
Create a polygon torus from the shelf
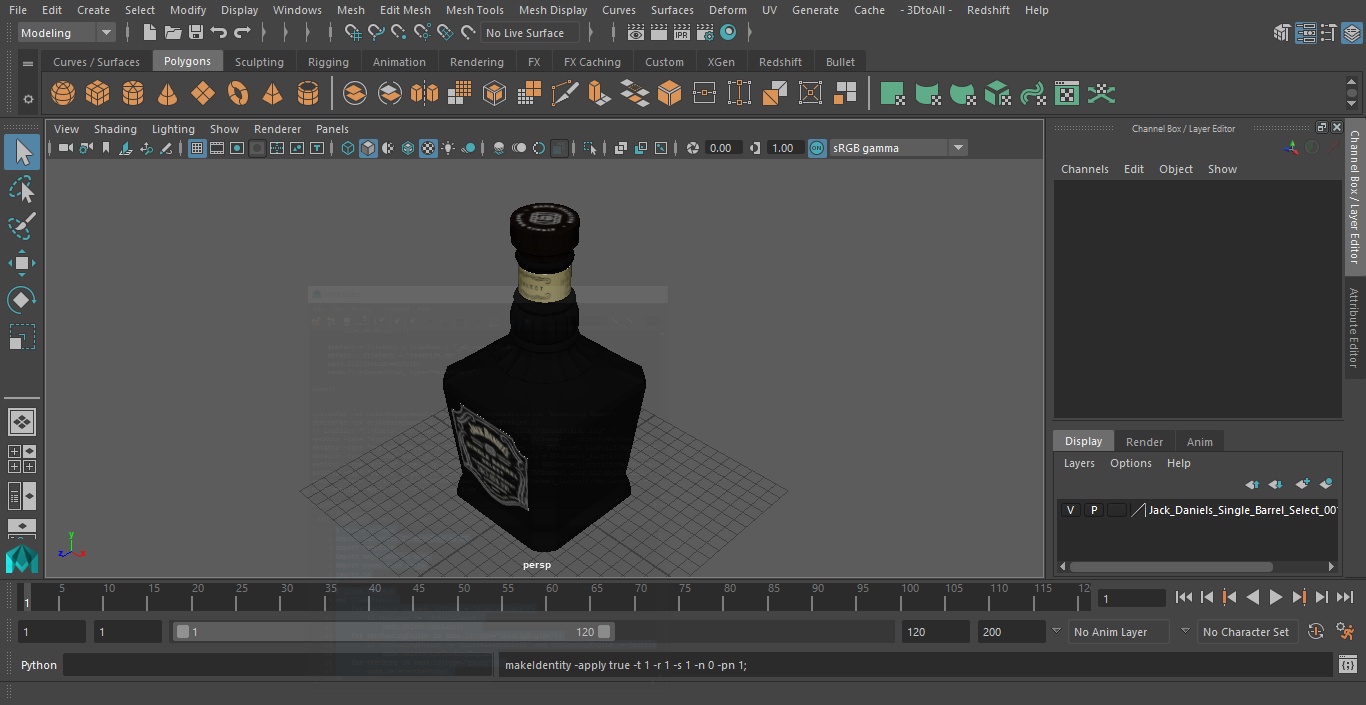[238, 94]
